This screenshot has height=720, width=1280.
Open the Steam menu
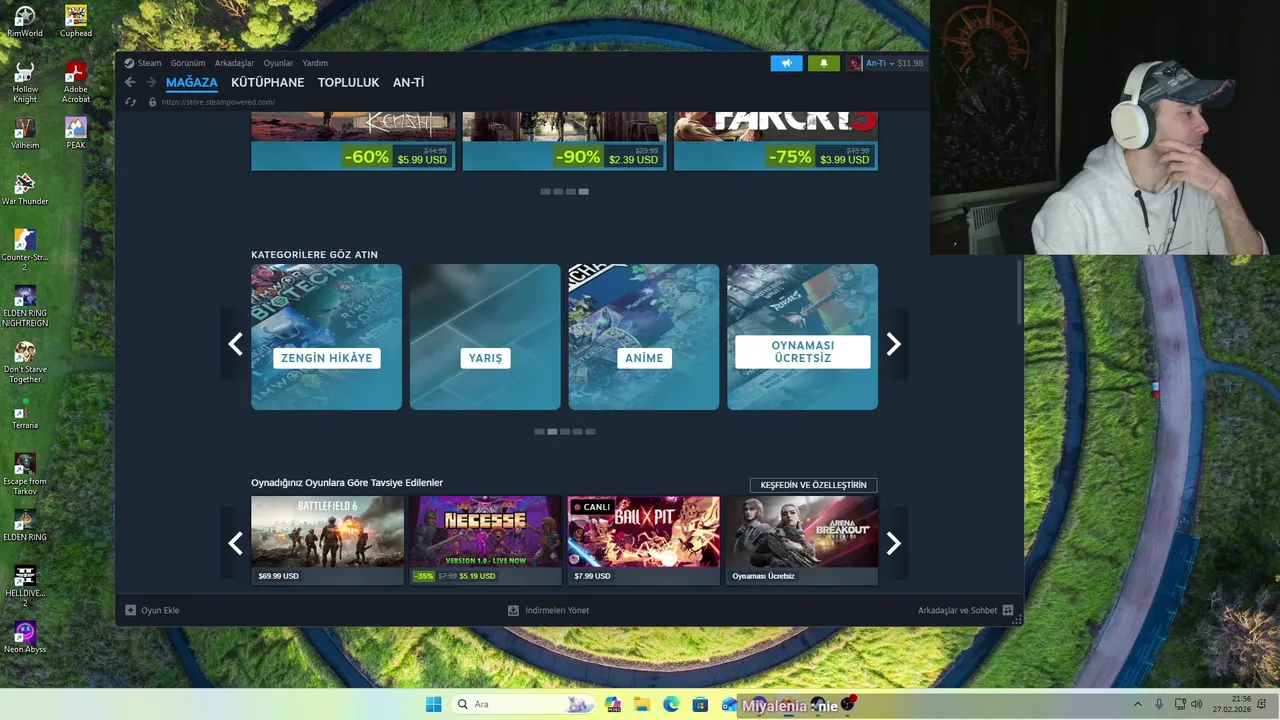149,63
